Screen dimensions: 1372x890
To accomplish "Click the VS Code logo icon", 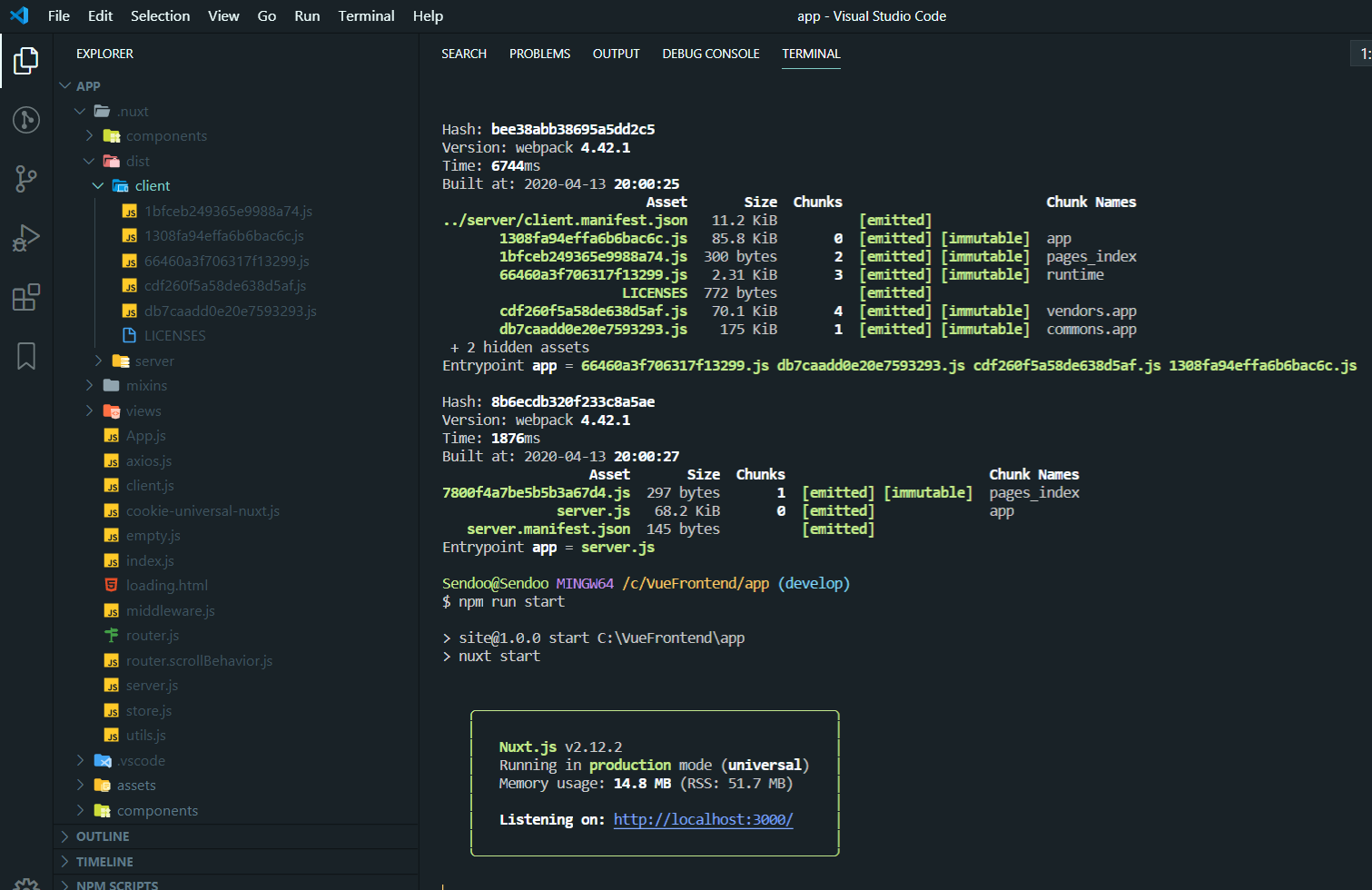I will click(19, 15).
